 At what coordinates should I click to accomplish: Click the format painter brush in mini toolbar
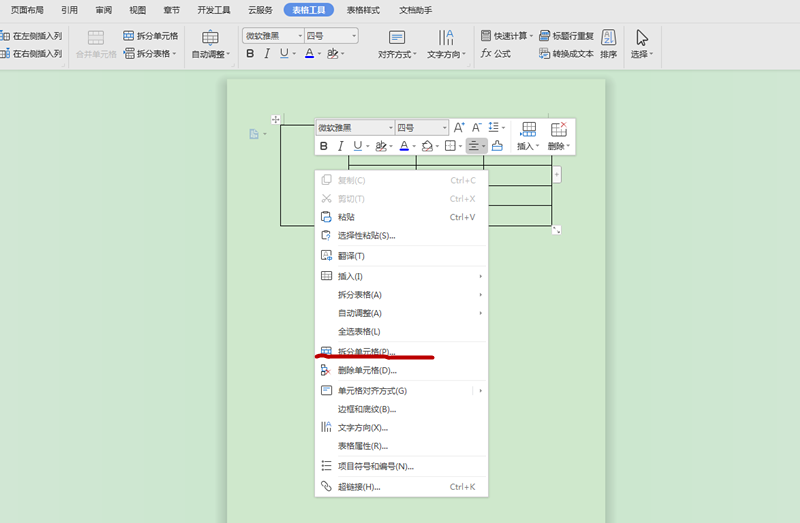coord(497,146)
